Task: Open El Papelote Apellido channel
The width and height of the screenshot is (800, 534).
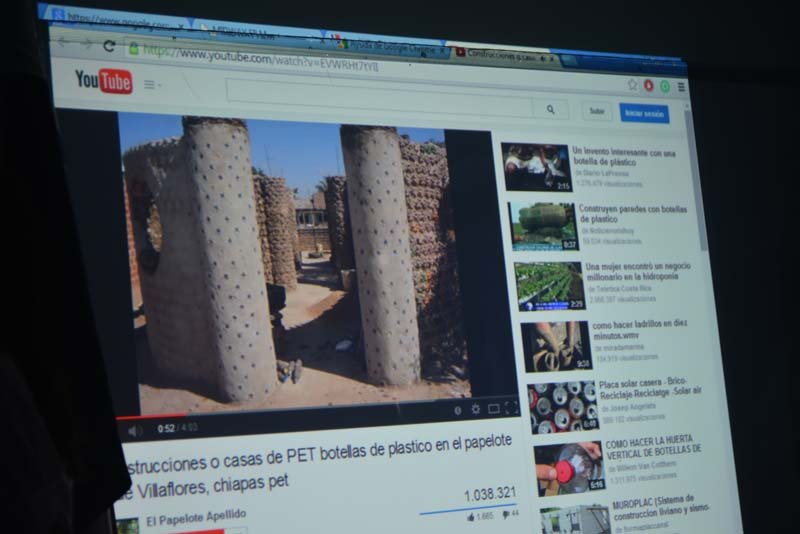Action: point(196,517)
